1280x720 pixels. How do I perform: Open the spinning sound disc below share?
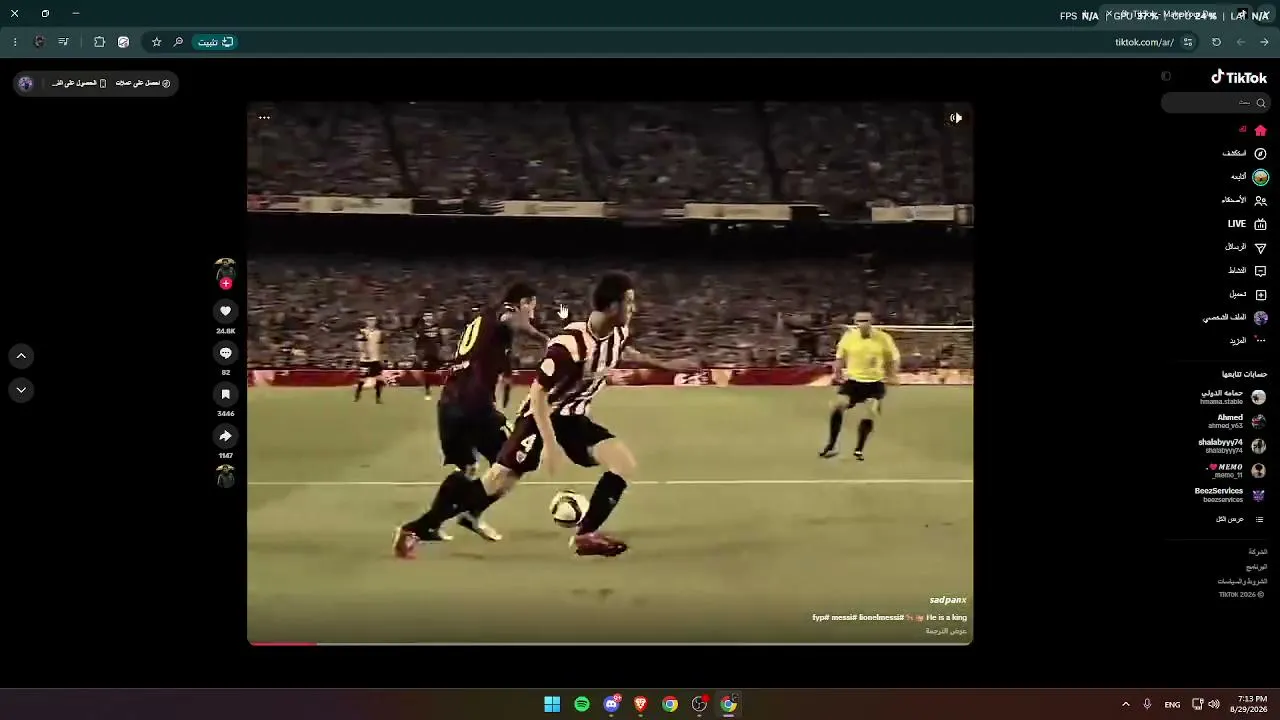(225, 476)
